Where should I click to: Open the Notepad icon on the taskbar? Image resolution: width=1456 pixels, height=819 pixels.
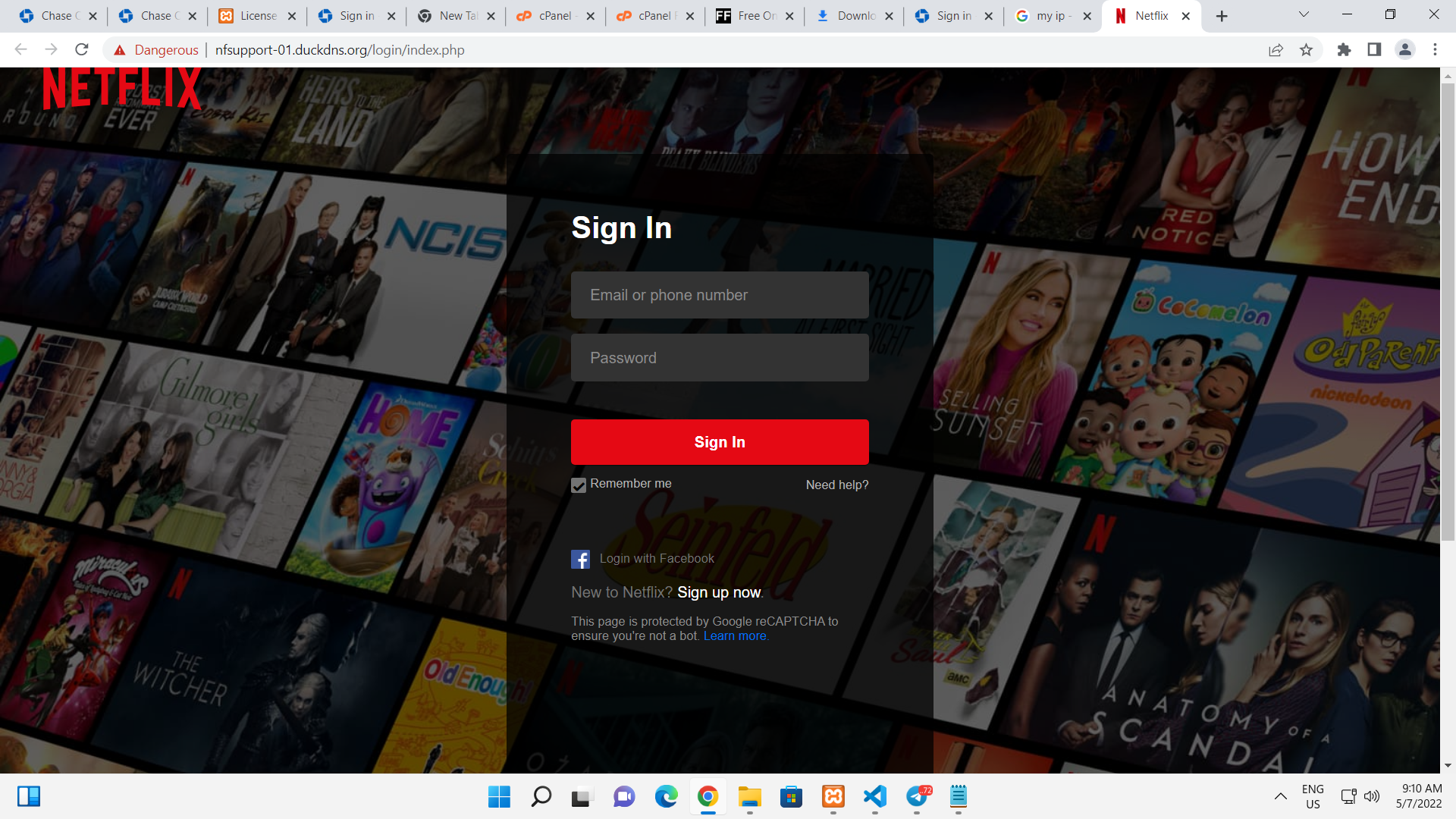pos(959,797)
